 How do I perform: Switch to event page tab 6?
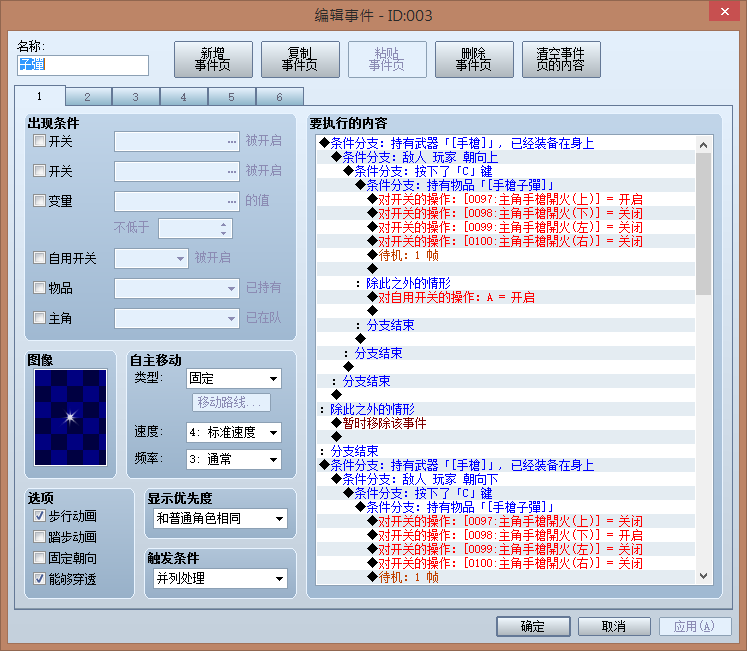coord(280,97)
